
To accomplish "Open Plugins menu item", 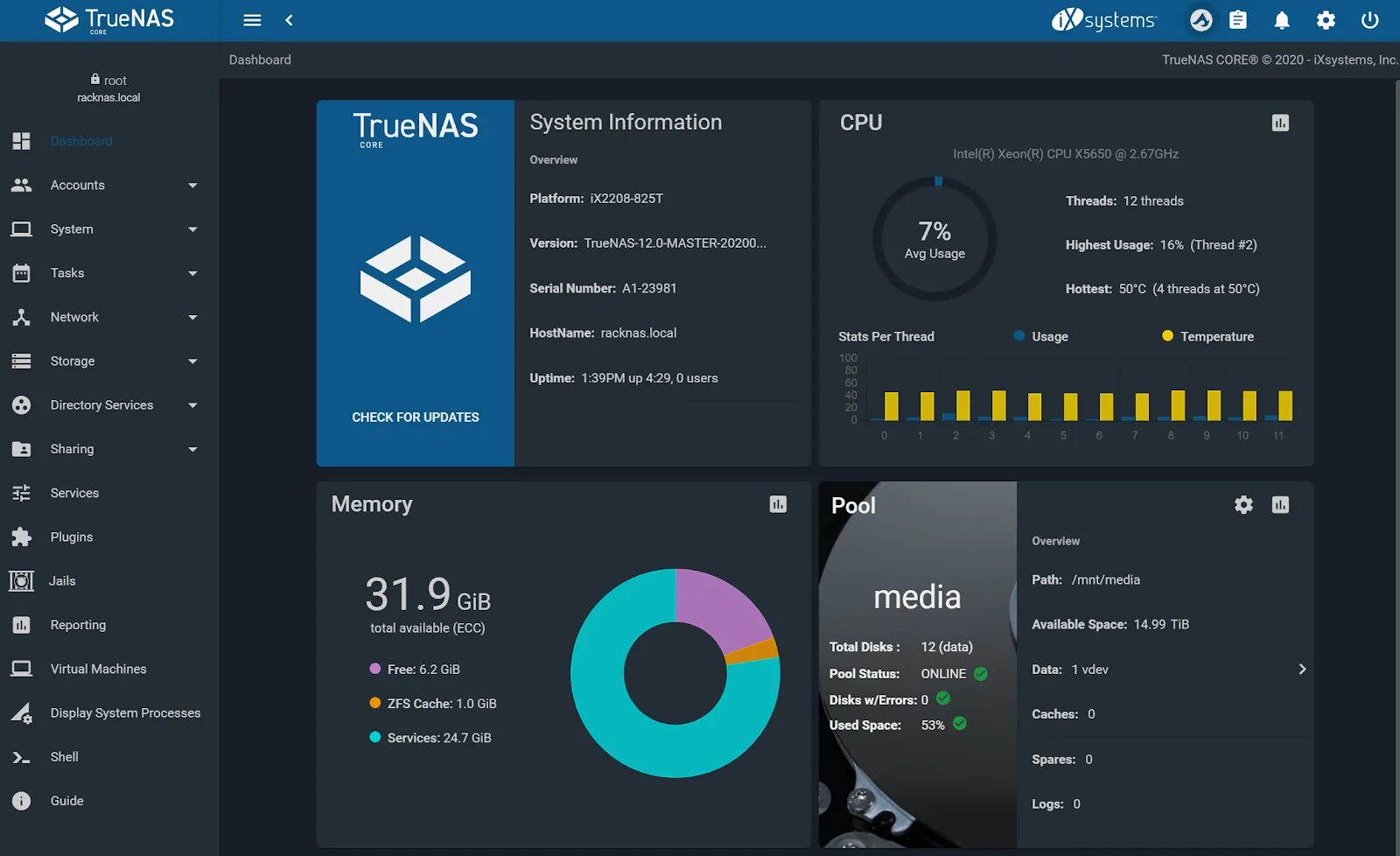I will click(72, 537).
